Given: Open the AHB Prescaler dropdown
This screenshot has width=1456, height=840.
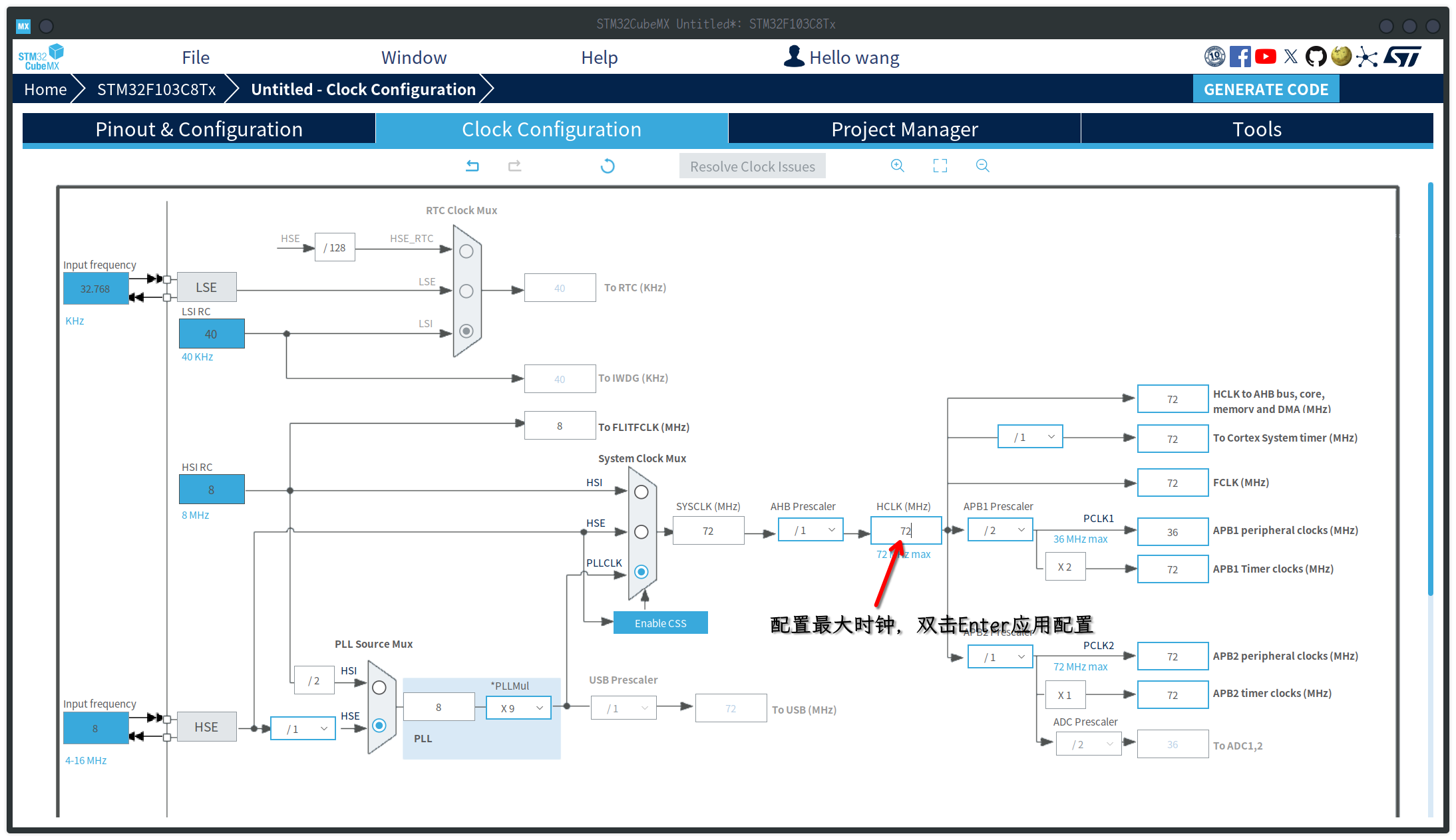Looking at the screenshot, I should coord(811,530).
